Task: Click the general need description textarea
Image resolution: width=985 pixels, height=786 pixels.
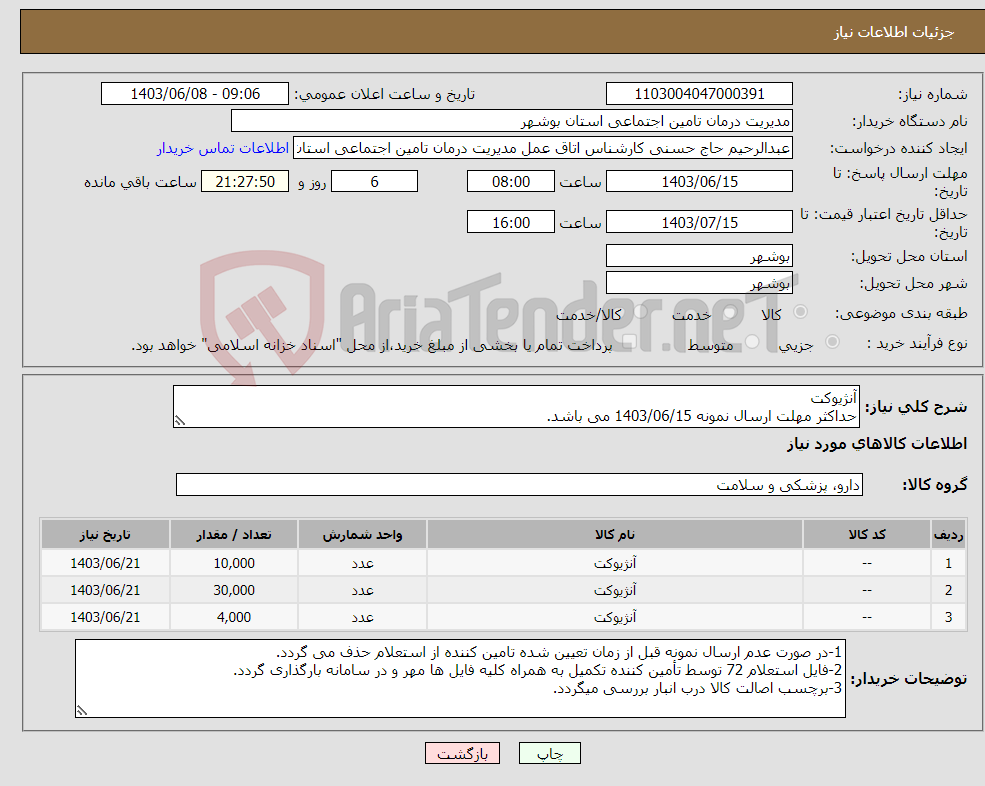Action: tap(516, 407)
